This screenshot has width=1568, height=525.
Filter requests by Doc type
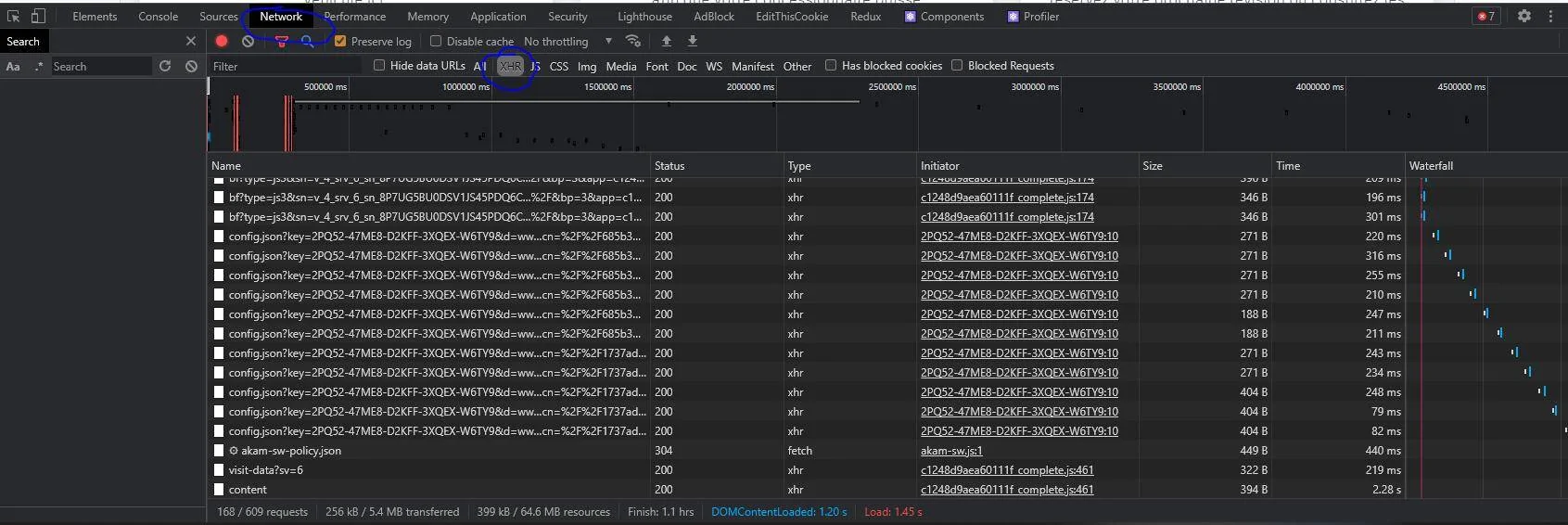coord(687,67)
